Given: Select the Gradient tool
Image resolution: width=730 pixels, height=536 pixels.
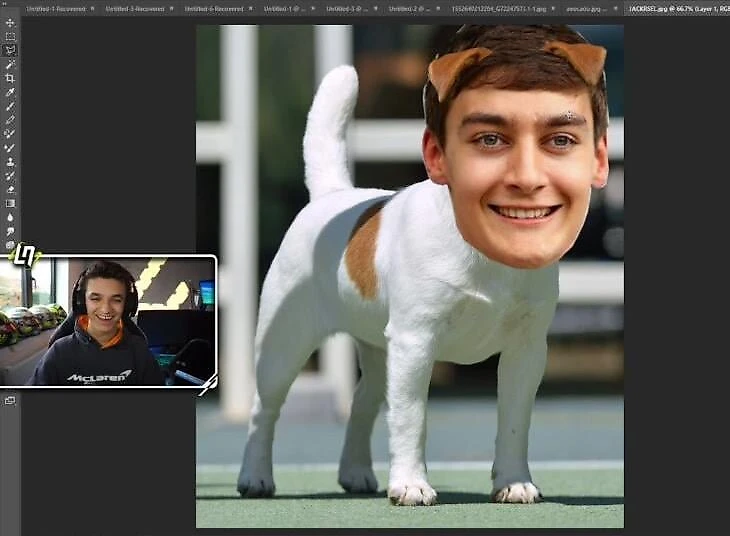Looking at the screenshot, I should click(10, 203).
